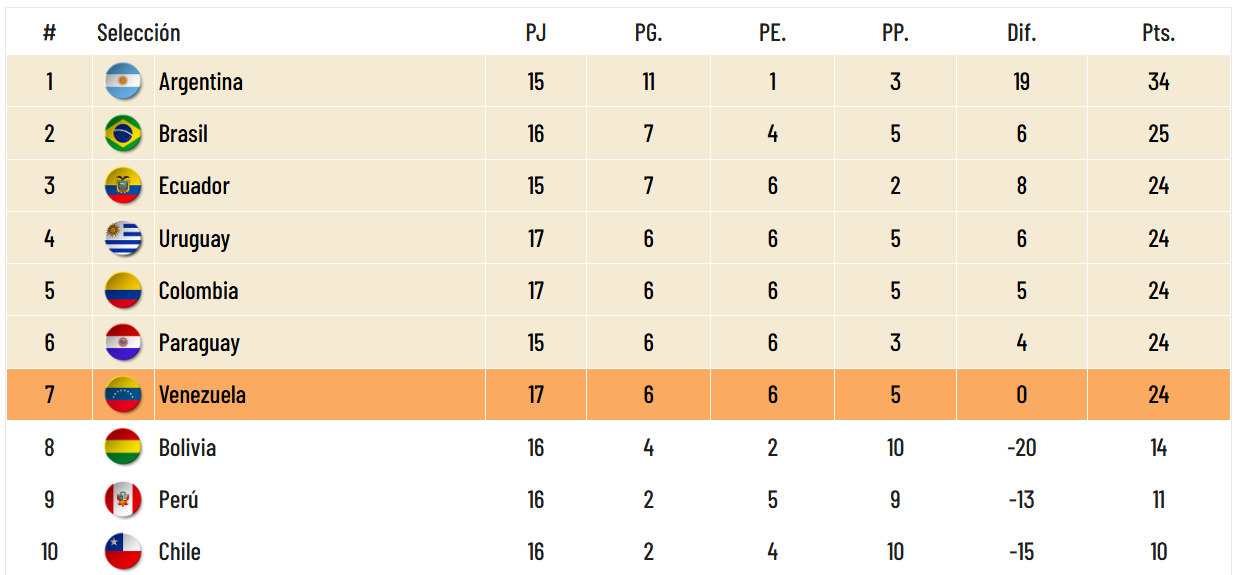Screen dimensions: 1235x575
Task: Click the Paraguay flag icon
Action: pyautogui.click(x=123, y=342)
